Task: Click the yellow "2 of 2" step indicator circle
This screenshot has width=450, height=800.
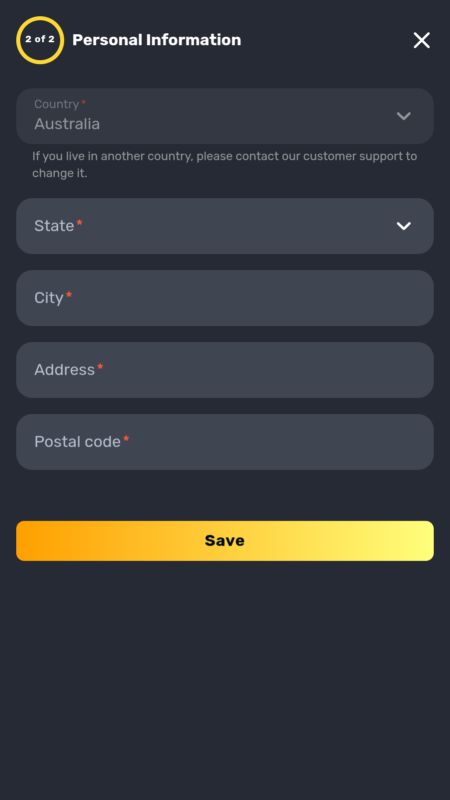Action: (40, 40)
